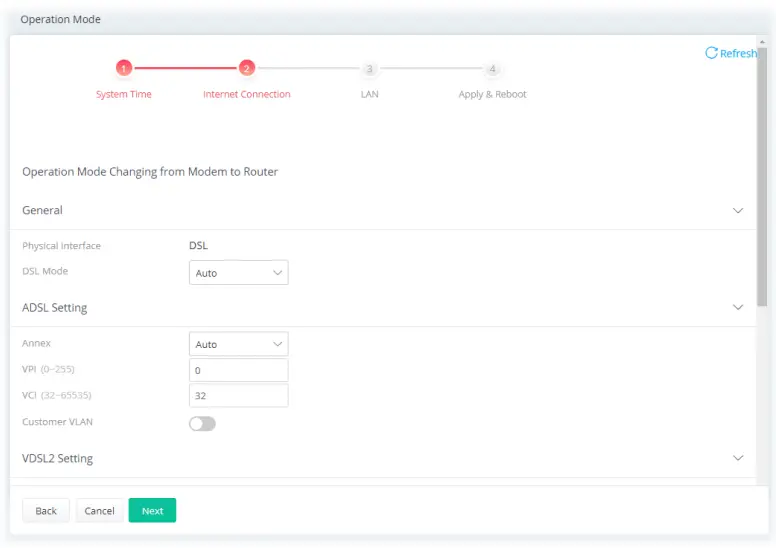Image resolution: width=776 pixels, height=548 pixels.
Task: Focus the VCI input field
Action: pos(239,396)
